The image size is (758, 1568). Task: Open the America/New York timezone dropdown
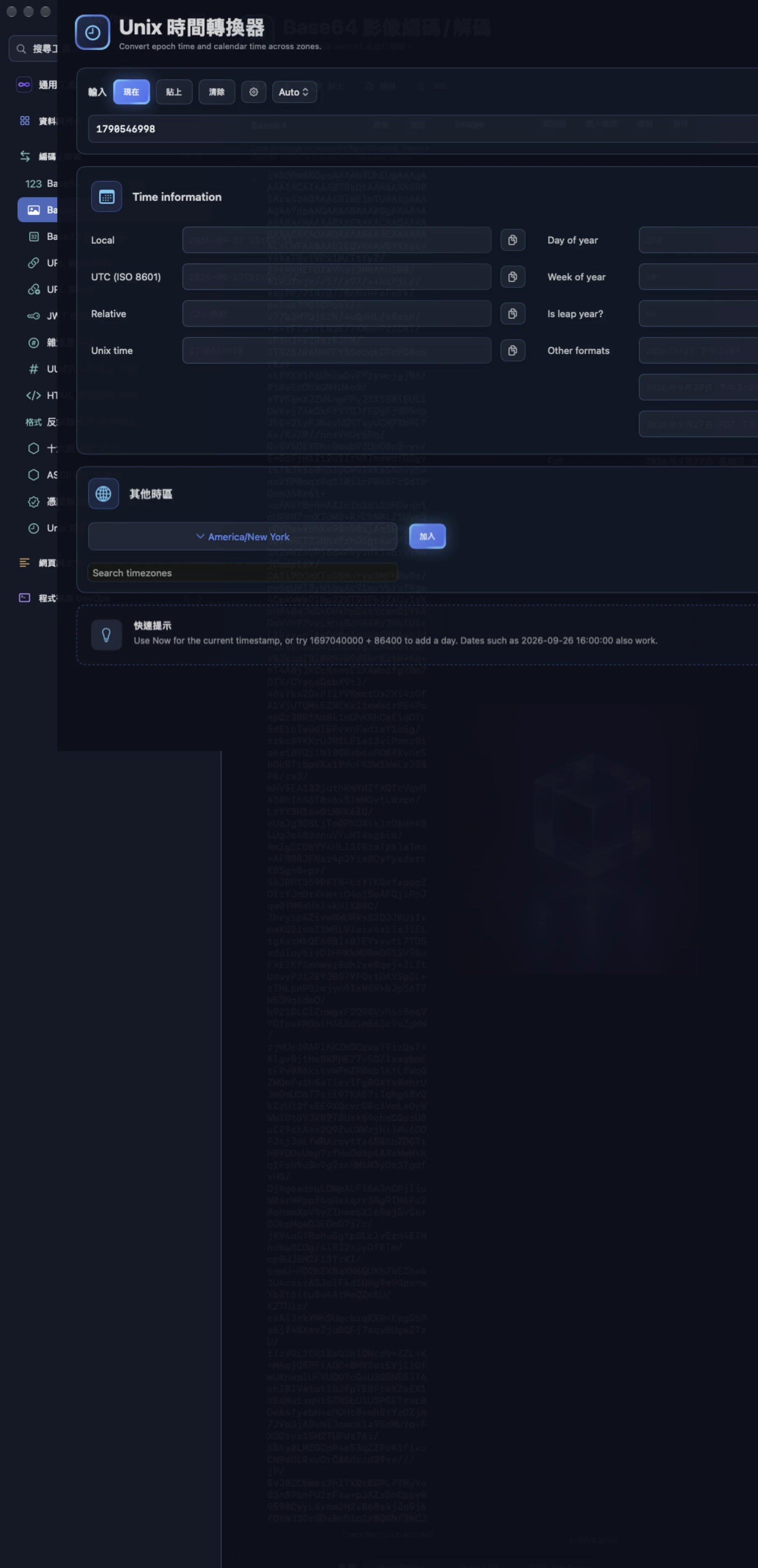click(242, 536)
